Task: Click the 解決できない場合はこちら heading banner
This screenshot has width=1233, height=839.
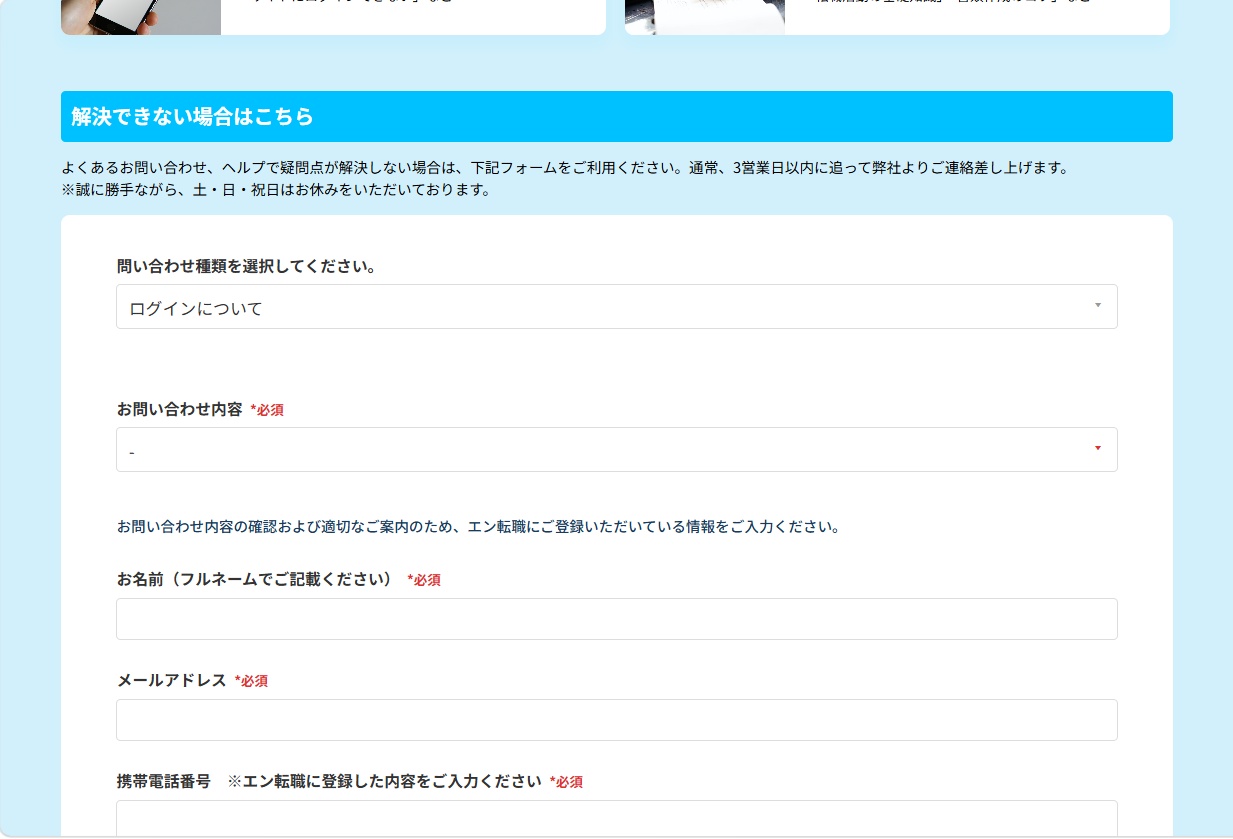Action: [616, 116]
